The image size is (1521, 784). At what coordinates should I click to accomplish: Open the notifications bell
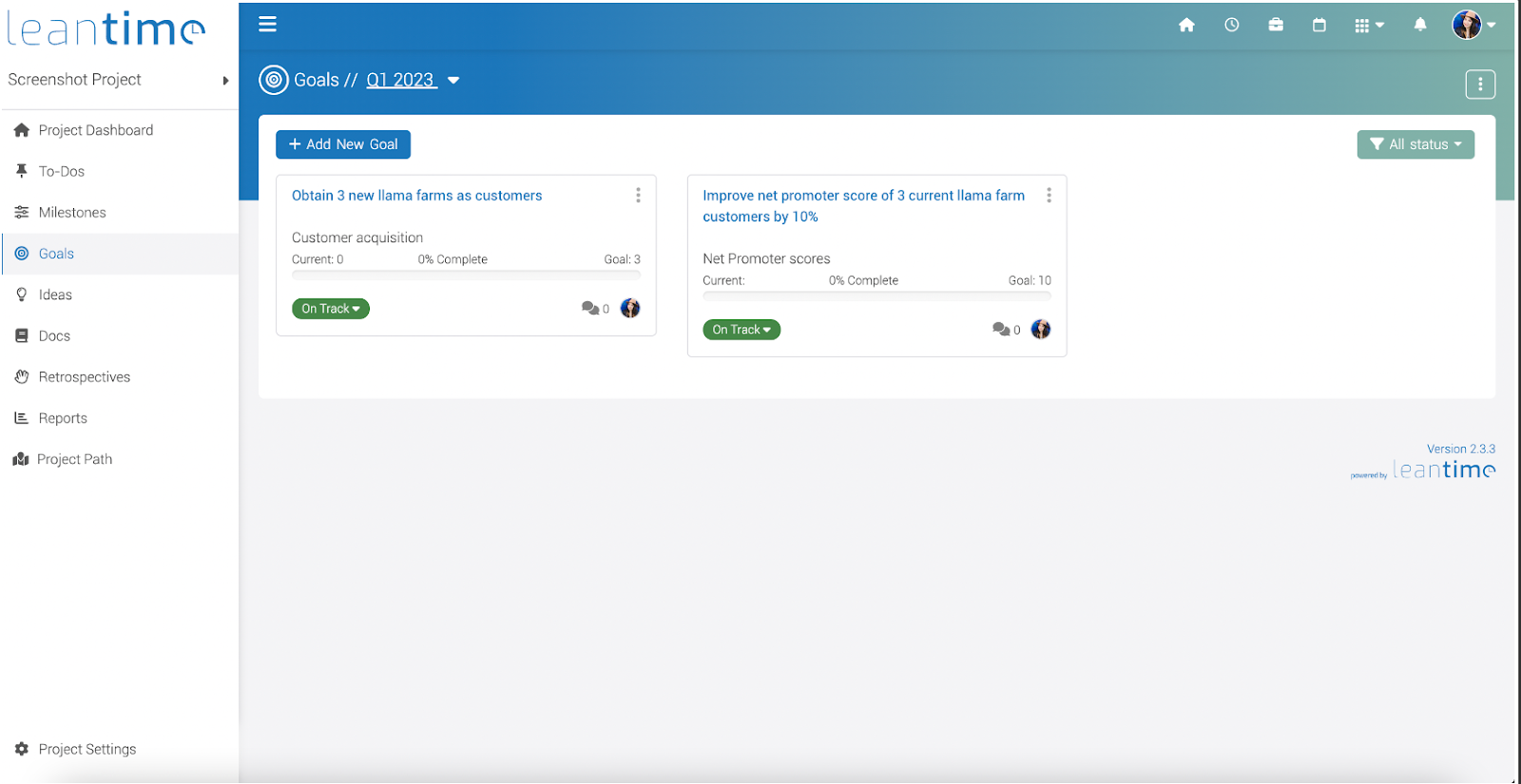point(1420,25)
